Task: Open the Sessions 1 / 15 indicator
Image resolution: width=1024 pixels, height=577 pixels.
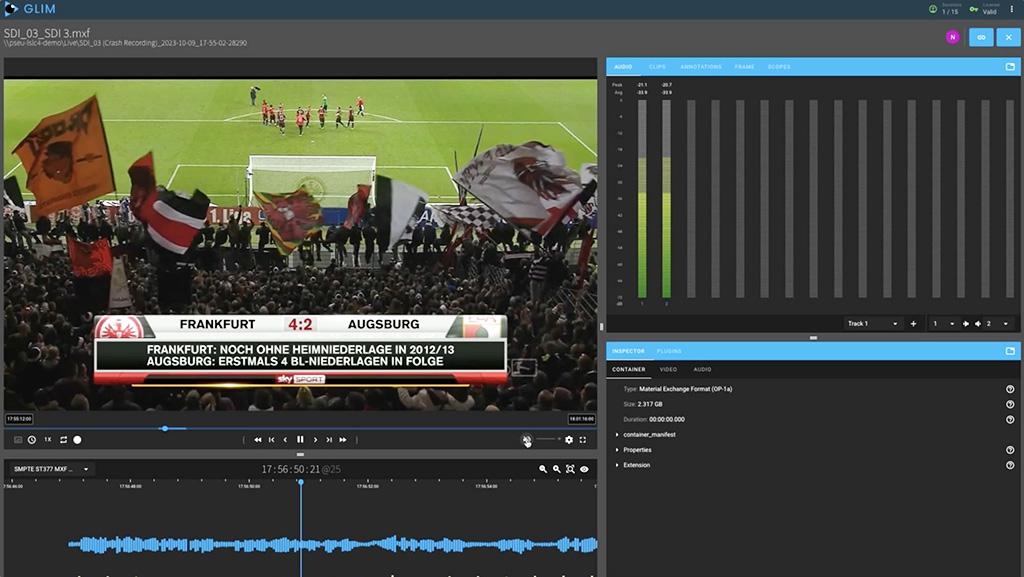Action: click(x=944, y=8)
